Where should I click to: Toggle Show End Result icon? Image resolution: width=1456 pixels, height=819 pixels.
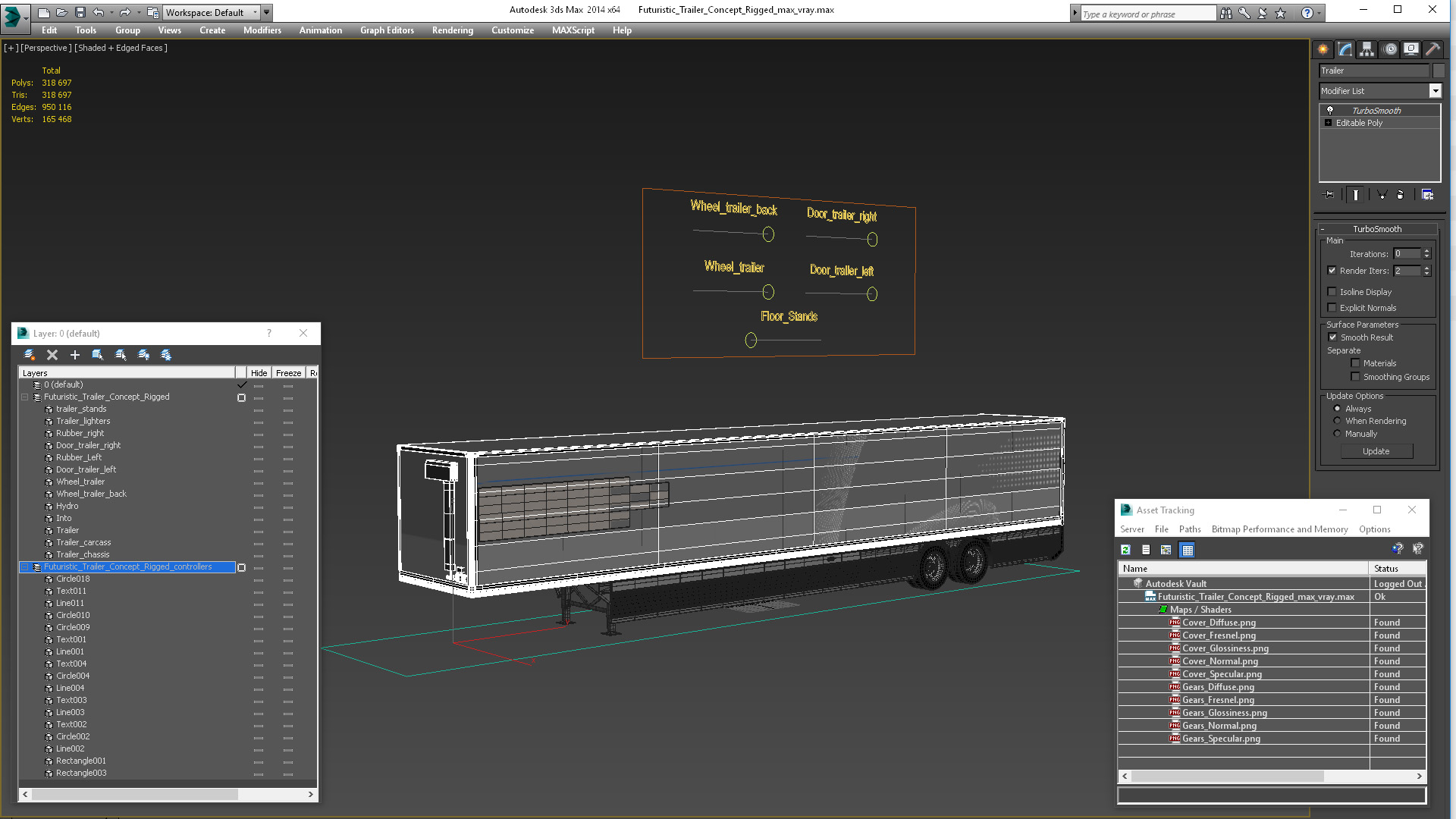pyautogui.click(x=1355, y=195)
